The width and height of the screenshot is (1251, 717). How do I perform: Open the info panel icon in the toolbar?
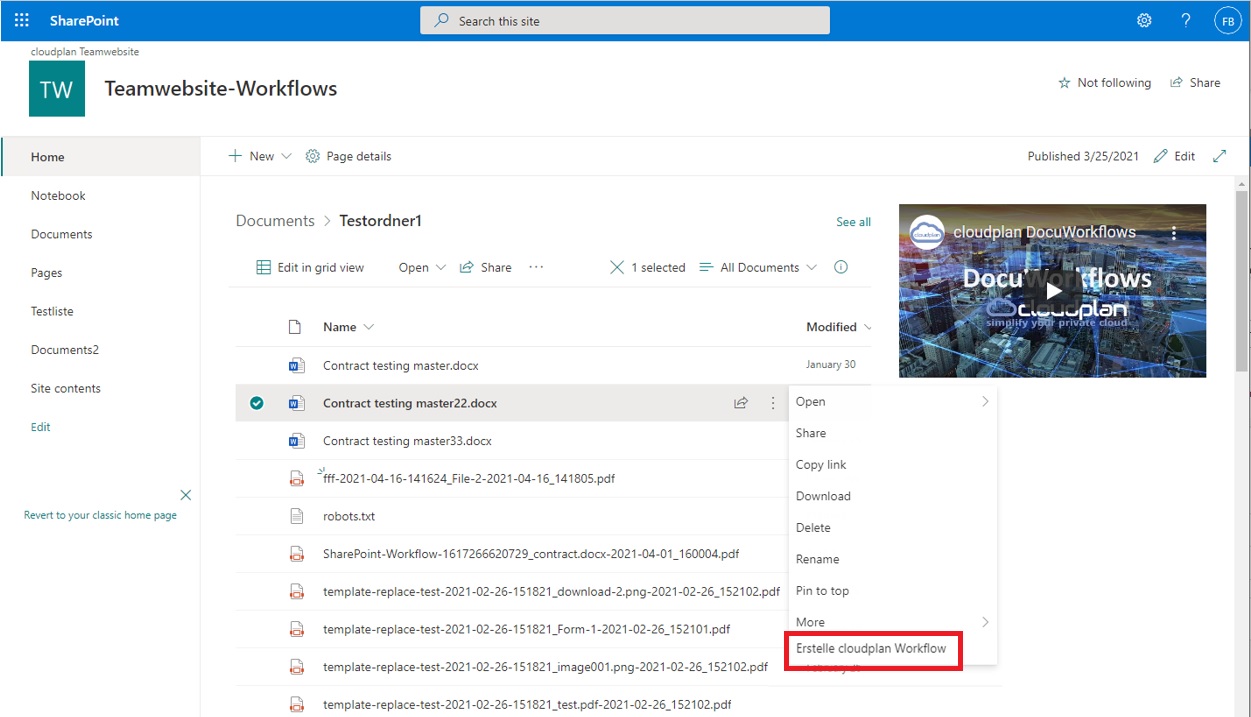[x=841, y=267]
